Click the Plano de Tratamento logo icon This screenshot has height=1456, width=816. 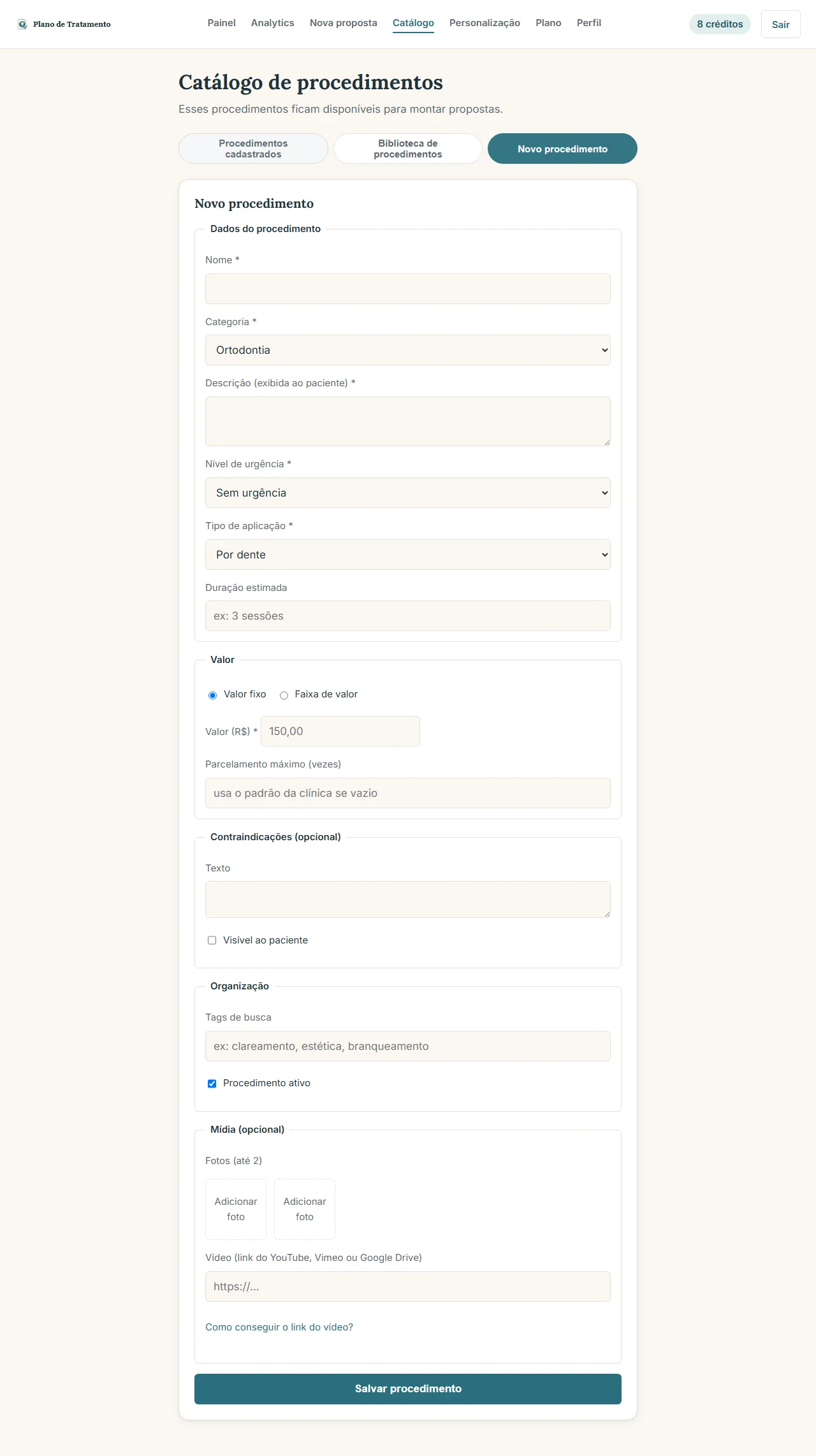(22, 24)
